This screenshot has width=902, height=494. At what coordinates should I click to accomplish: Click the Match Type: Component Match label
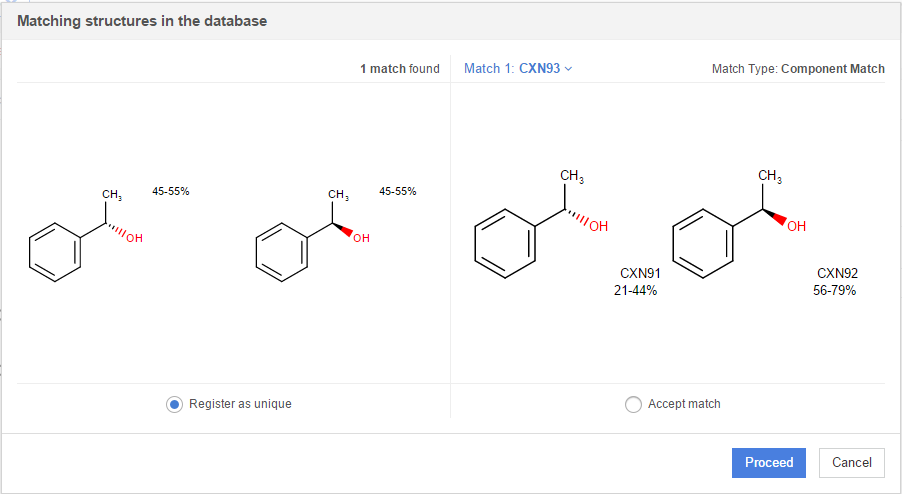click(x=797, y=69)
